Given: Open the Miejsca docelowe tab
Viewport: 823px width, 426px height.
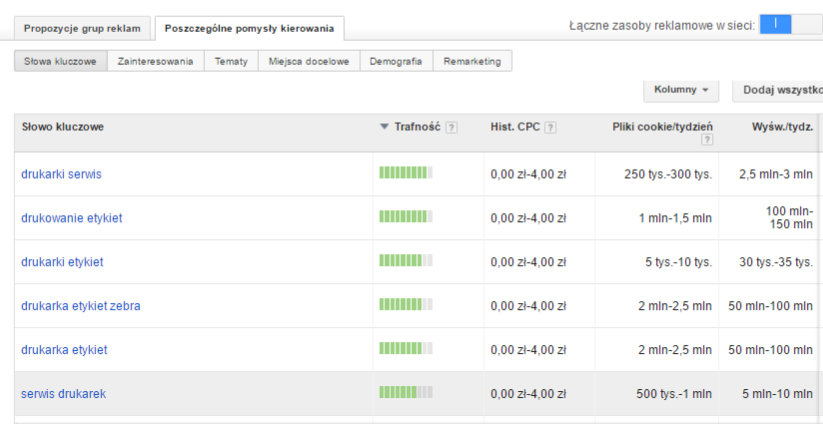Looking at the screenshot, I should [x=309, y=62].
